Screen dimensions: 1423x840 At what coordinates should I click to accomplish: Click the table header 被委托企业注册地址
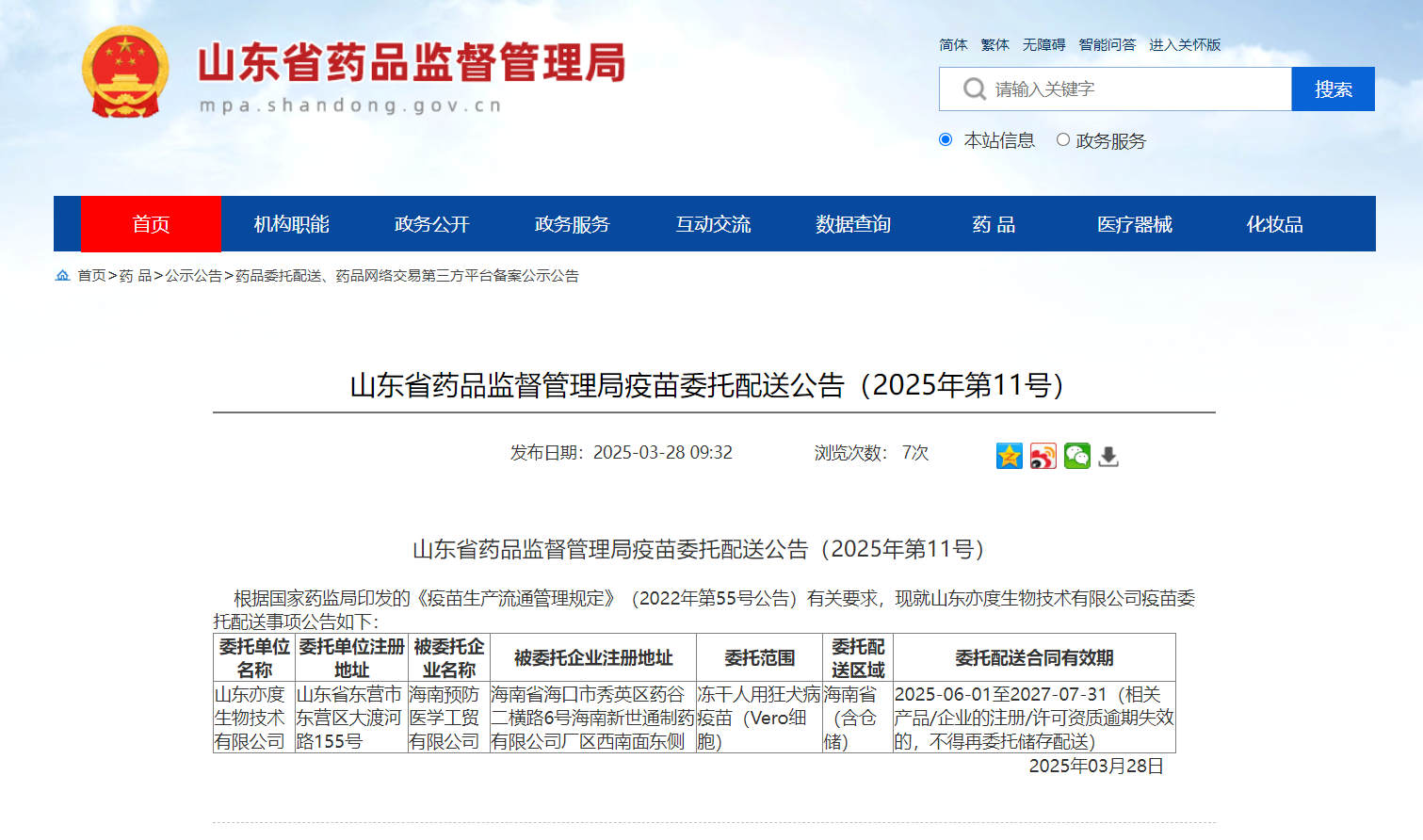[593, 658]
